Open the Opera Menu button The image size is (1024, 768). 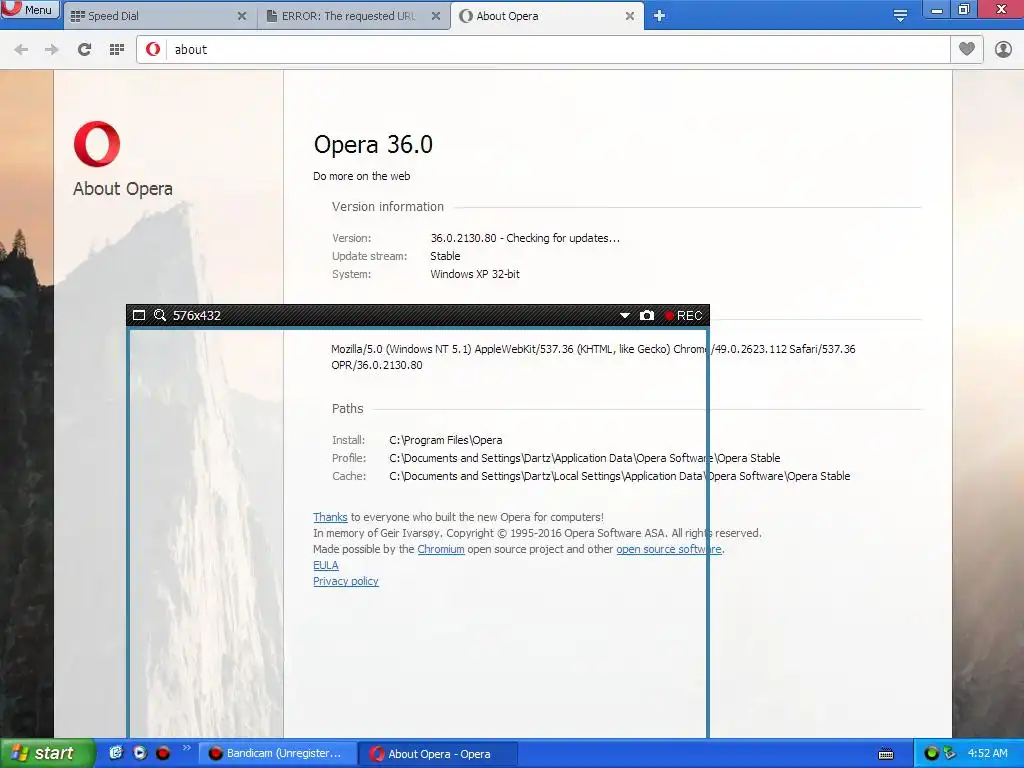(29, 9)
